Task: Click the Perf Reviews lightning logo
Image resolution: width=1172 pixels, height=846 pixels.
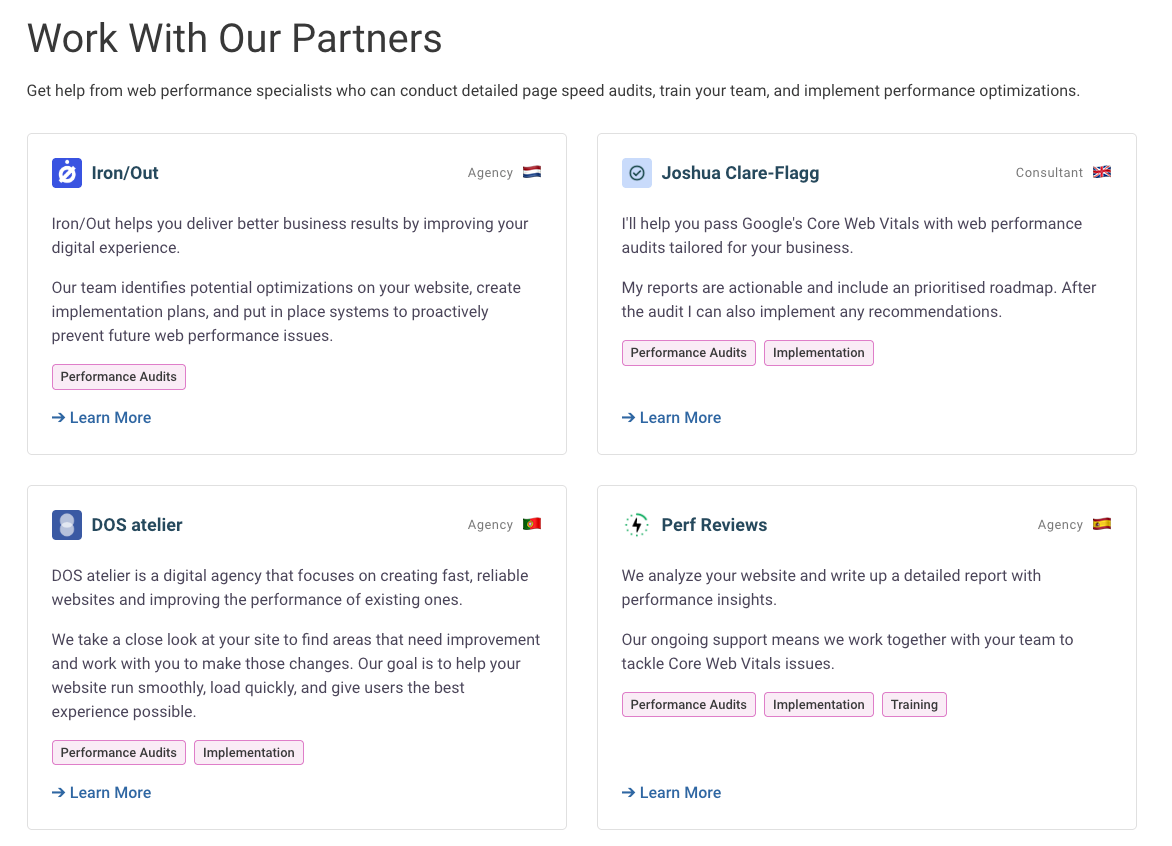Action: (637, 525)
